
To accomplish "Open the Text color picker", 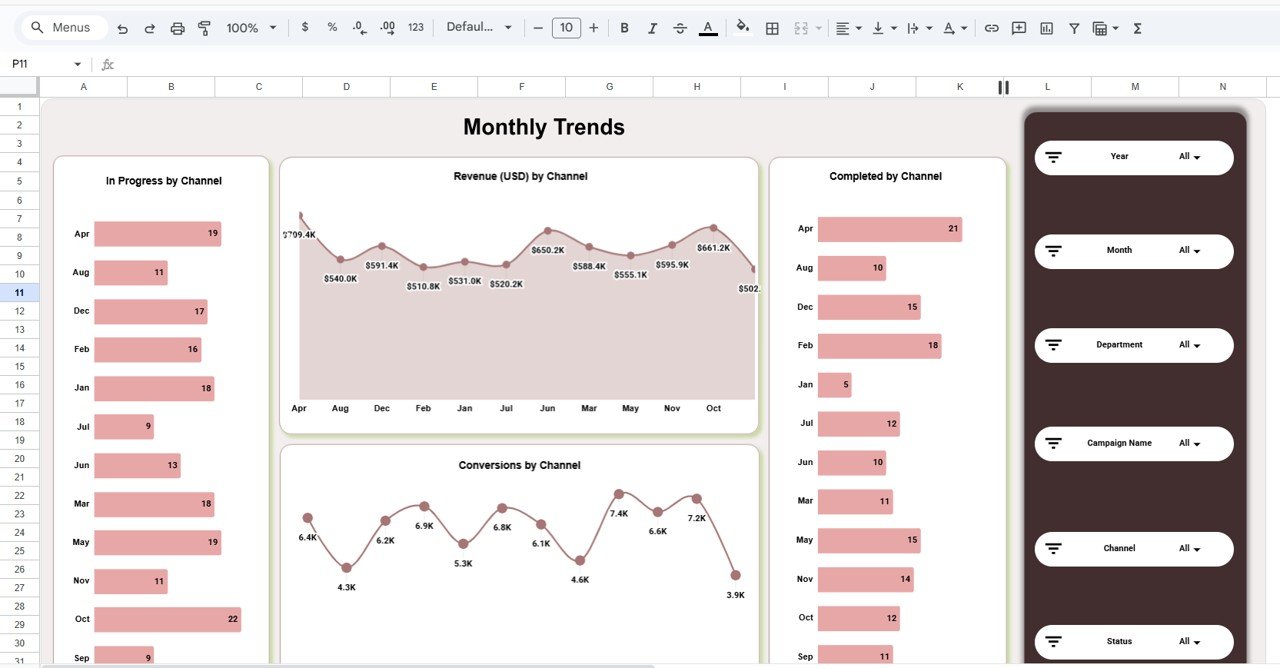I will 708,28.
